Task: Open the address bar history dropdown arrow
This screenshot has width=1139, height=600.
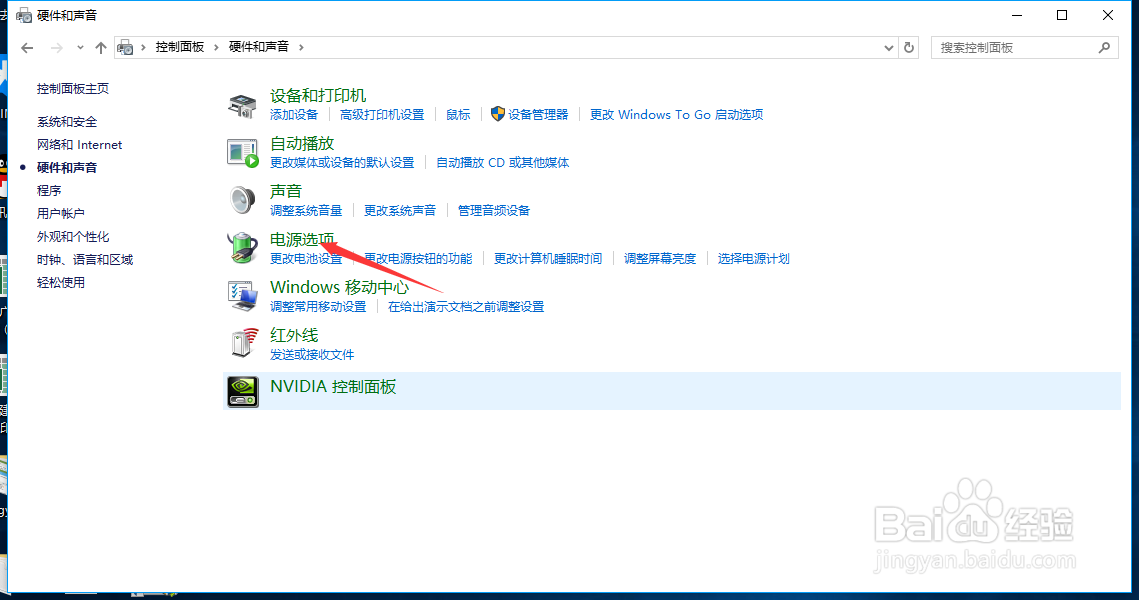Action: click(888, 47)
